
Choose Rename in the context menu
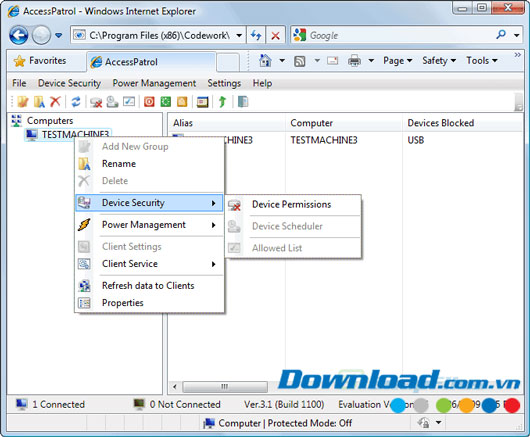pyautogui.click(x=149, y=164)
